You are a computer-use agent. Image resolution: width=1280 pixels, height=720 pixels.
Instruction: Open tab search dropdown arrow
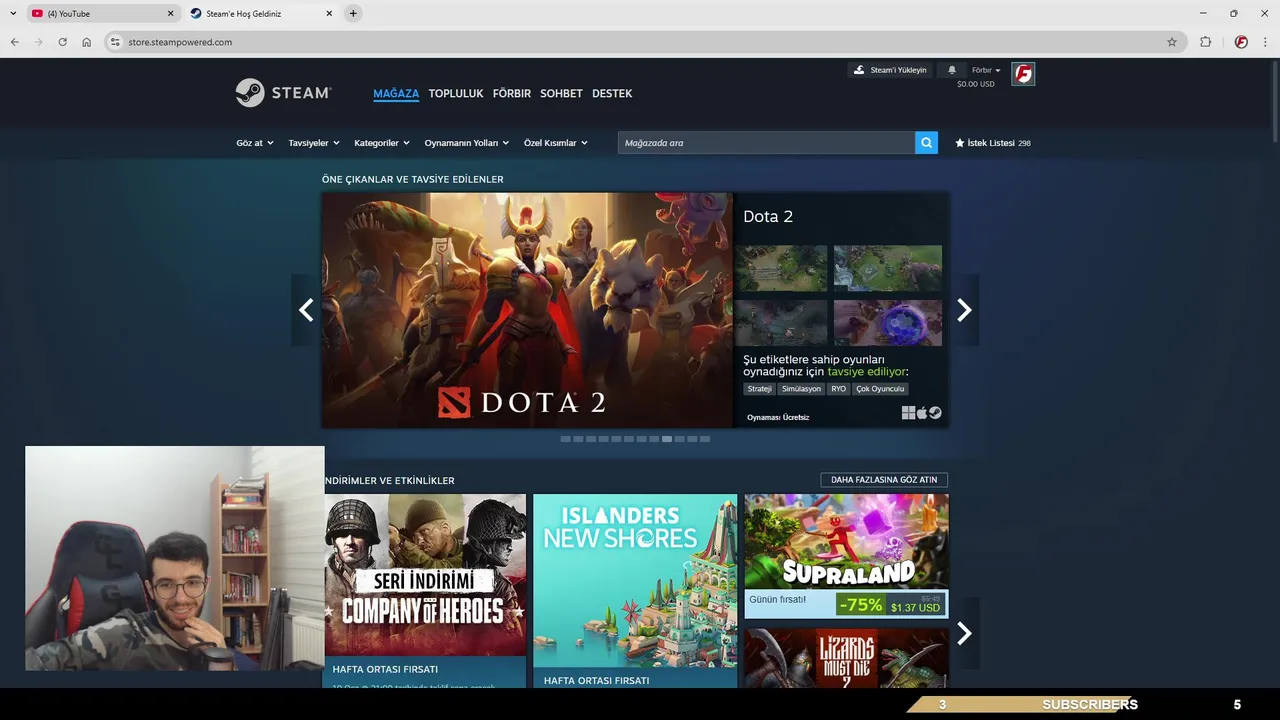coord(13,13)
